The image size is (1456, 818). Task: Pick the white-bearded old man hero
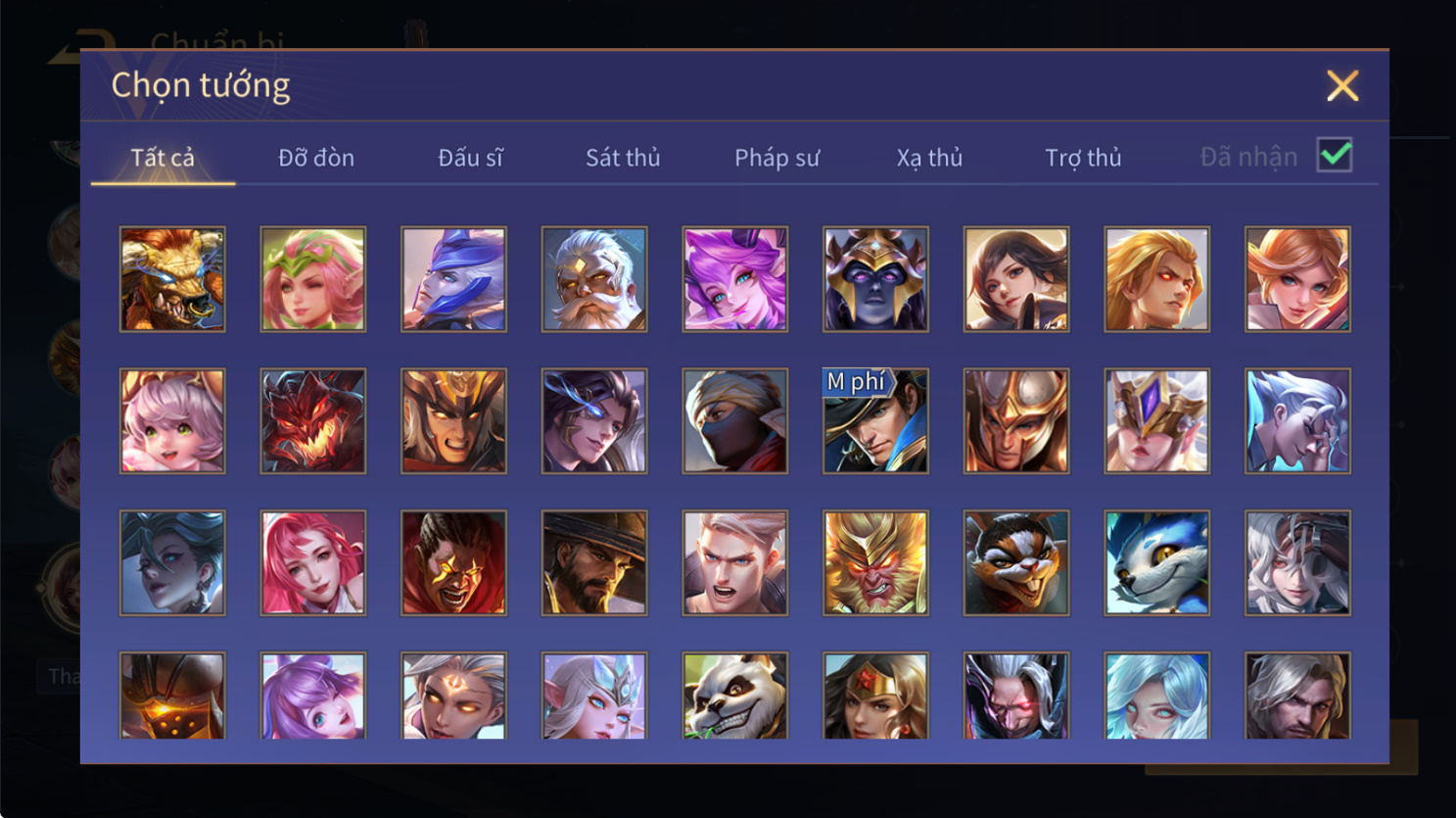click(594, 279)
